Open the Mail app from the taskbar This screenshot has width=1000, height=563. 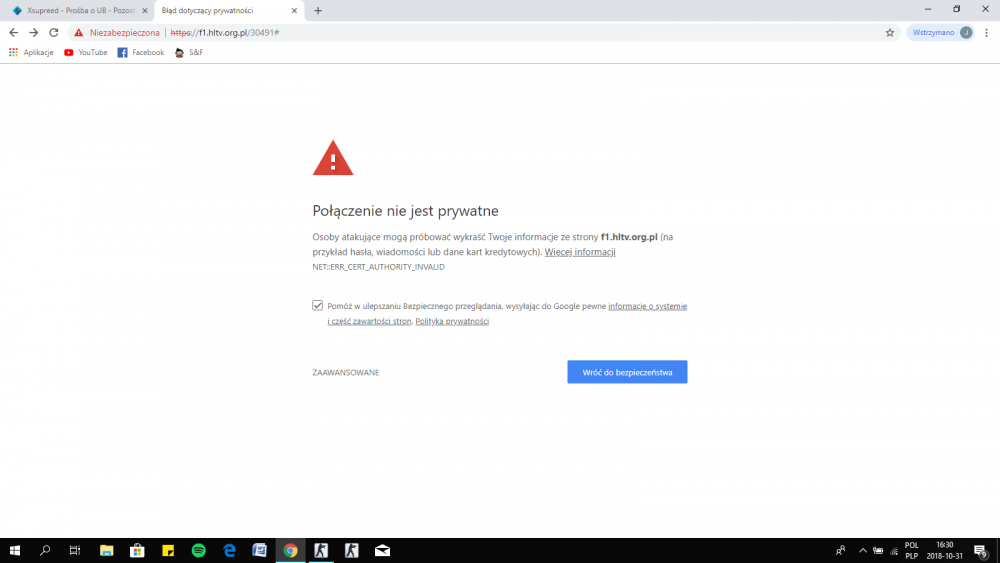pyautogui.click(x=382, y=550)
